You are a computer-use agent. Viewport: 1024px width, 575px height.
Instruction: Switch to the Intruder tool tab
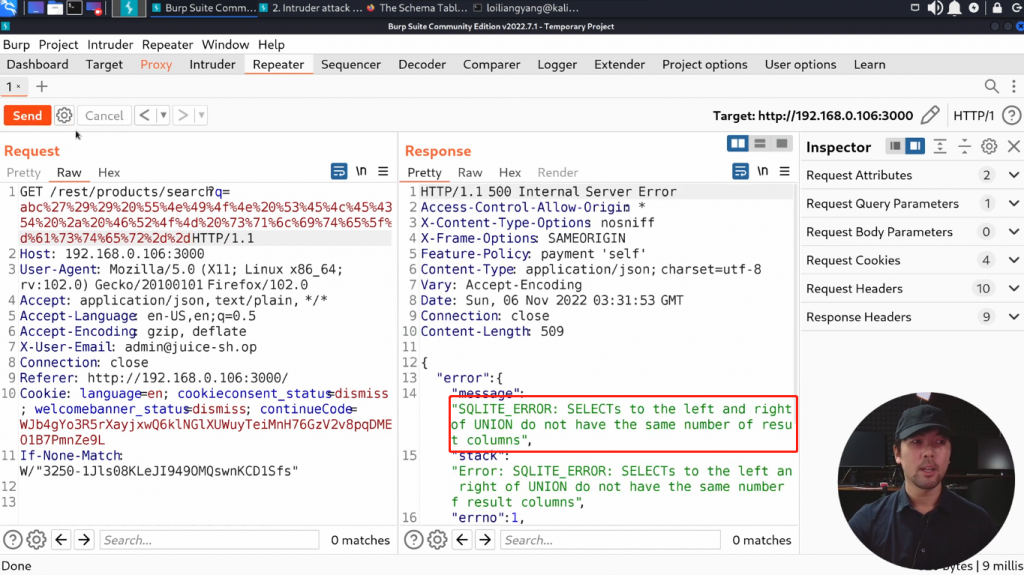[213, 64]
